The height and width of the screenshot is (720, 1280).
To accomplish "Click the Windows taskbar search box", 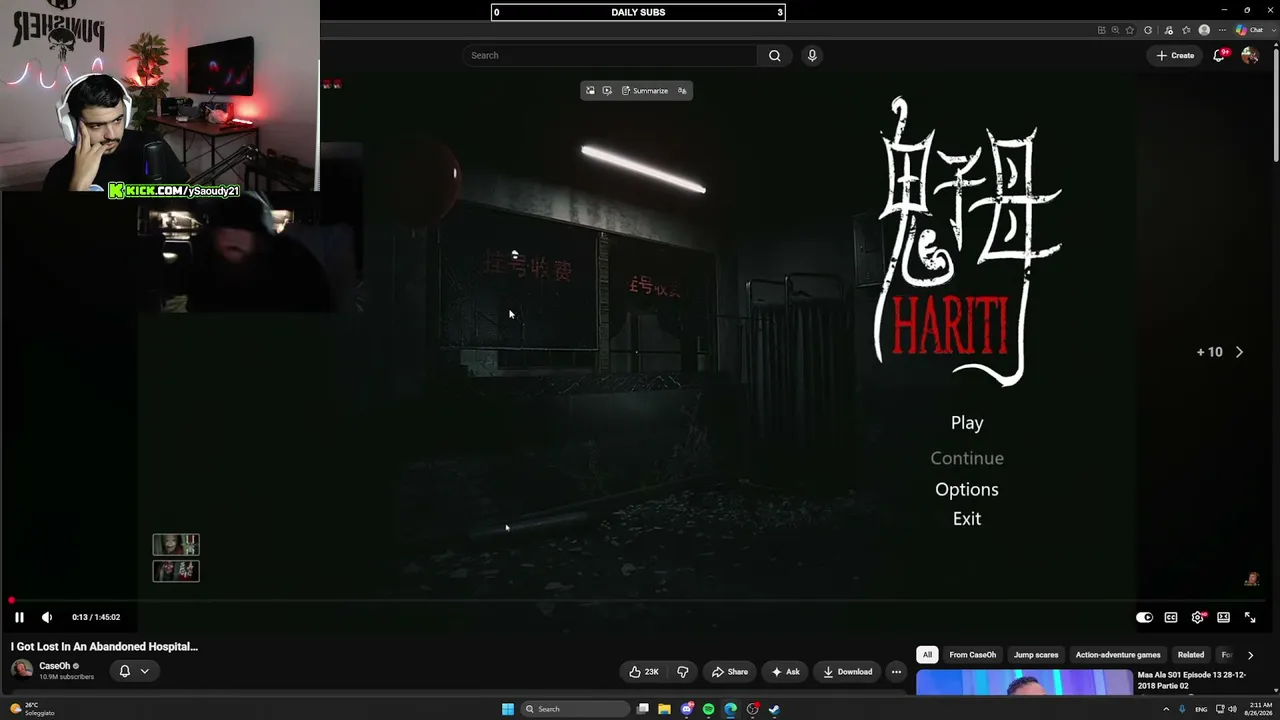I will [576, 709].
